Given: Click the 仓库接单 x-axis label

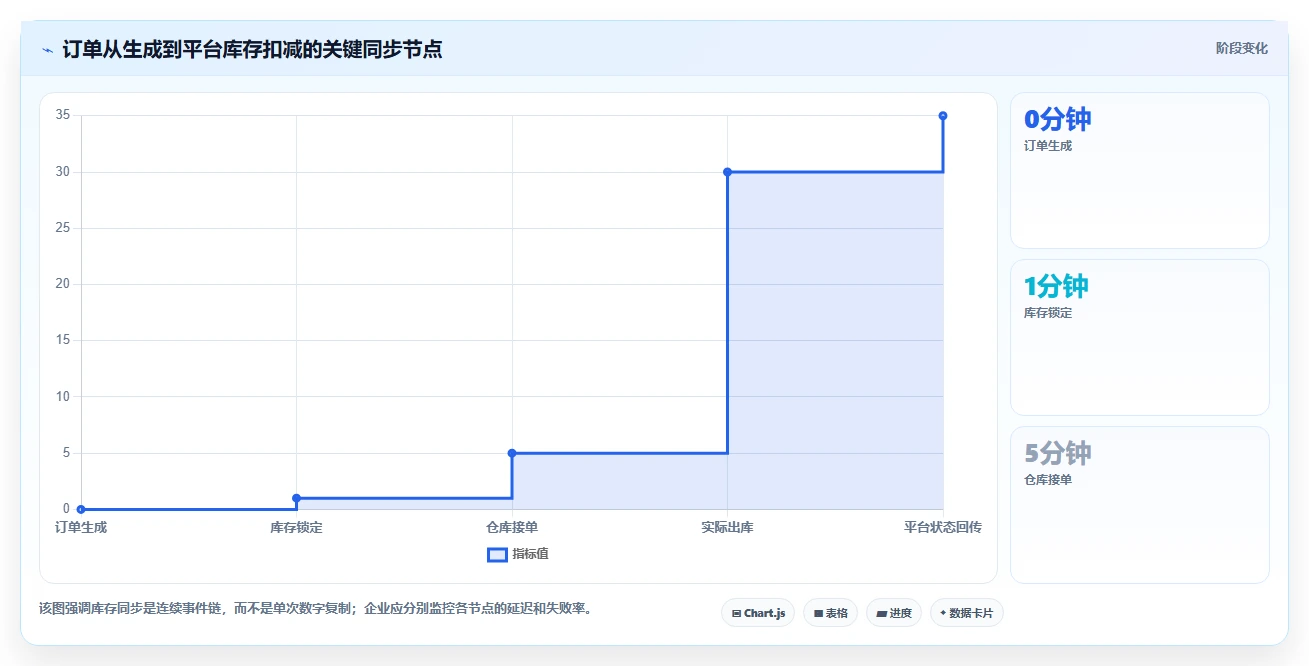Looking at the screenshot, I should pos(512,527).
